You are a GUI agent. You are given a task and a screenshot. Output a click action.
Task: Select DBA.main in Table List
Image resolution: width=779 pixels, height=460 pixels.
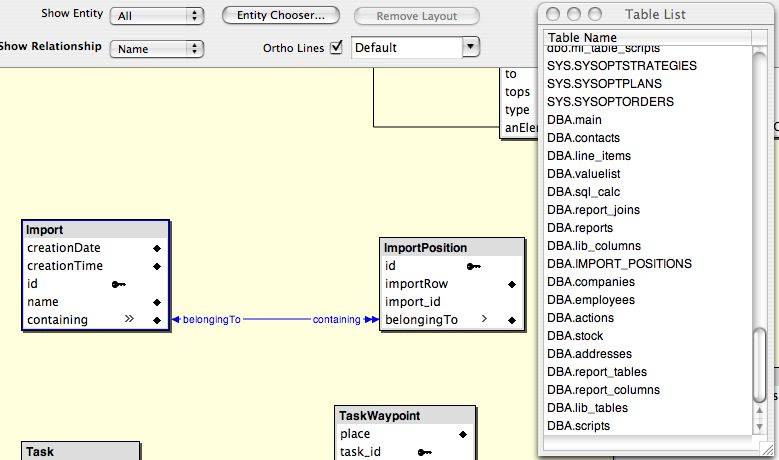574,120
